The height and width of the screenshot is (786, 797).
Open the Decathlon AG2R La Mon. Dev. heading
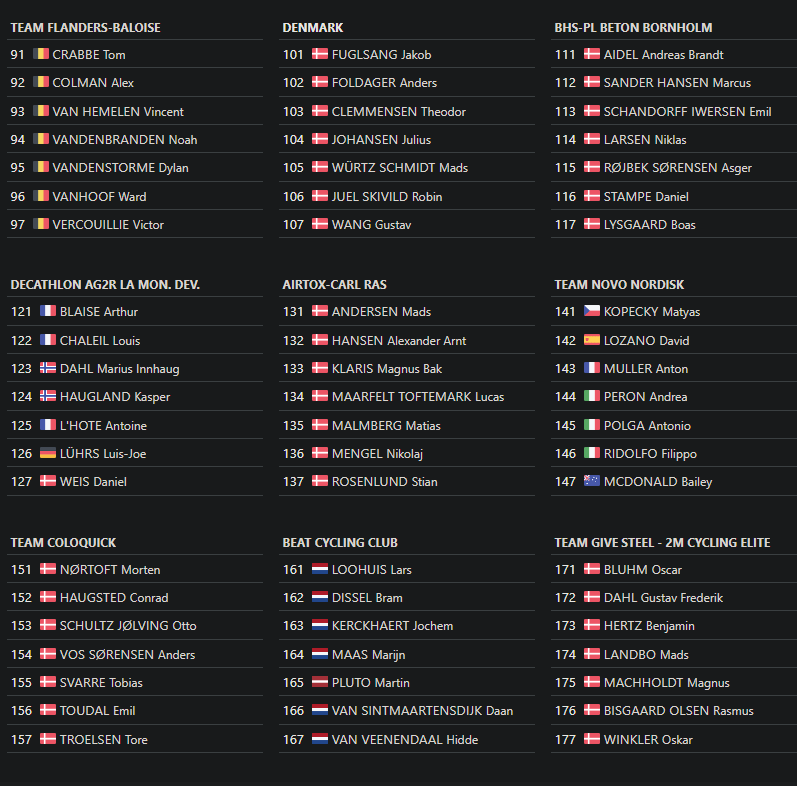coord(105,285)
